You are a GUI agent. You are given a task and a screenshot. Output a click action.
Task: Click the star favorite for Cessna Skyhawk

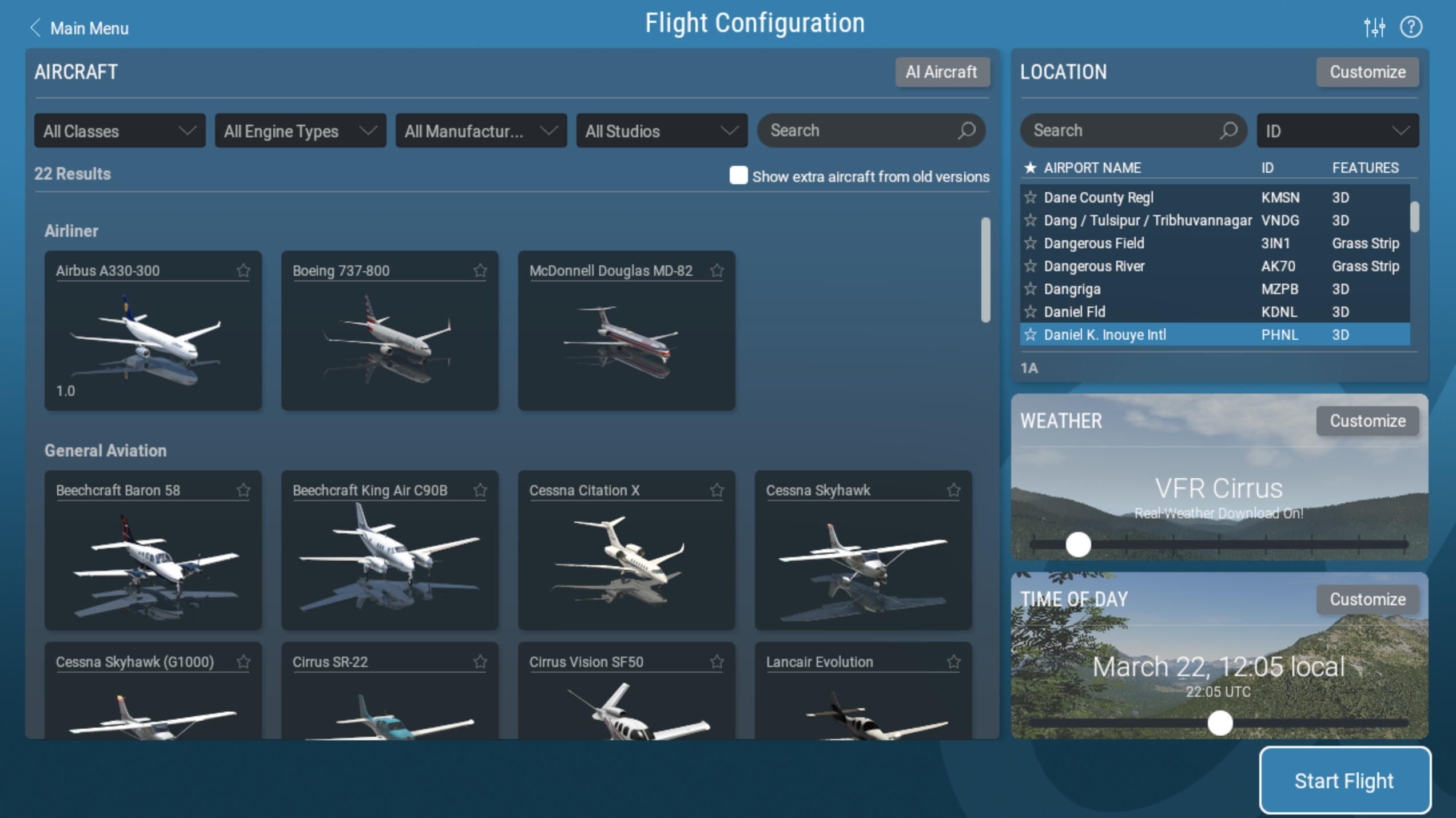coord(954,490)
